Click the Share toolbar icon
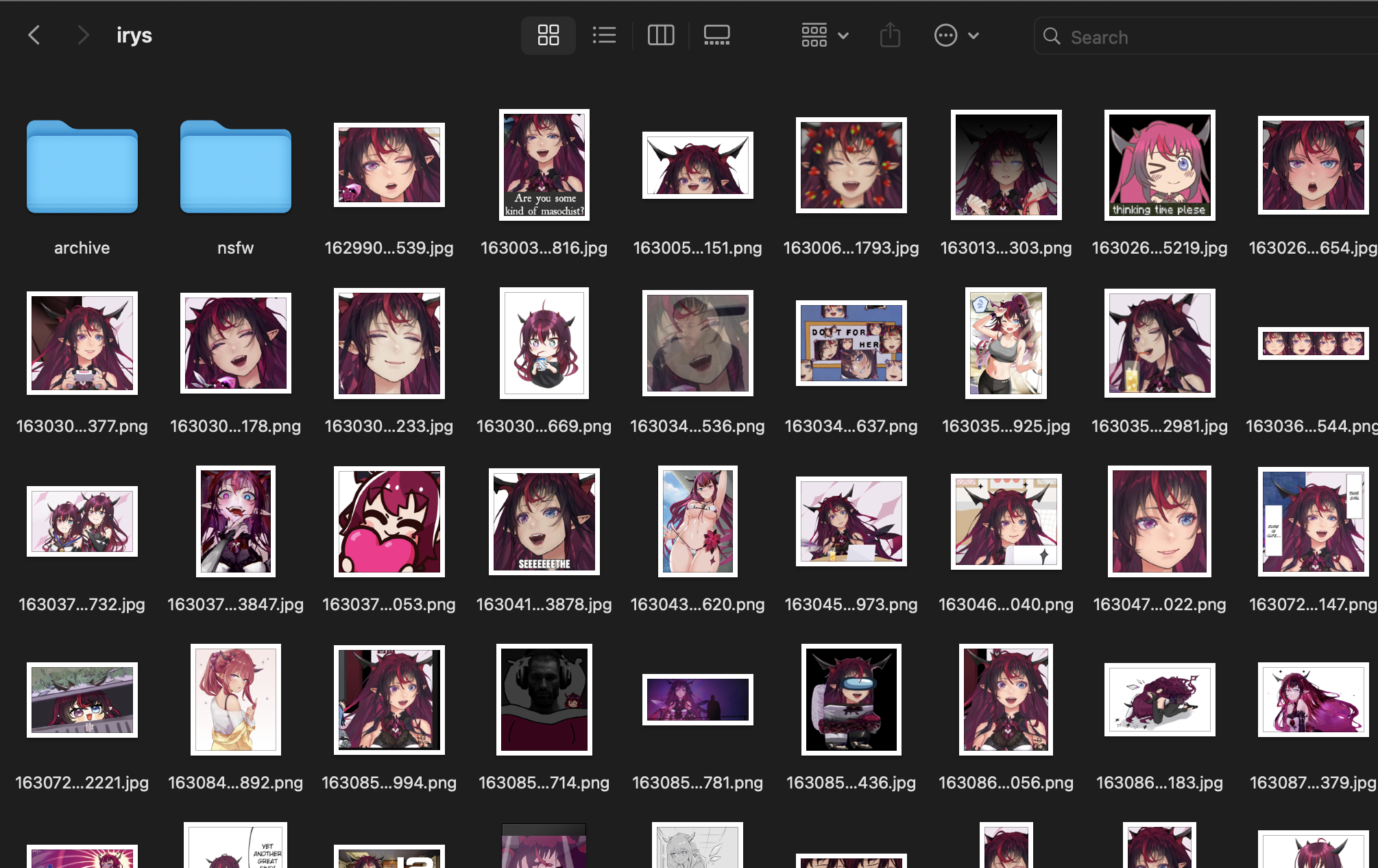Viewport: 1378px width, 868px height. tap(890, 35)
